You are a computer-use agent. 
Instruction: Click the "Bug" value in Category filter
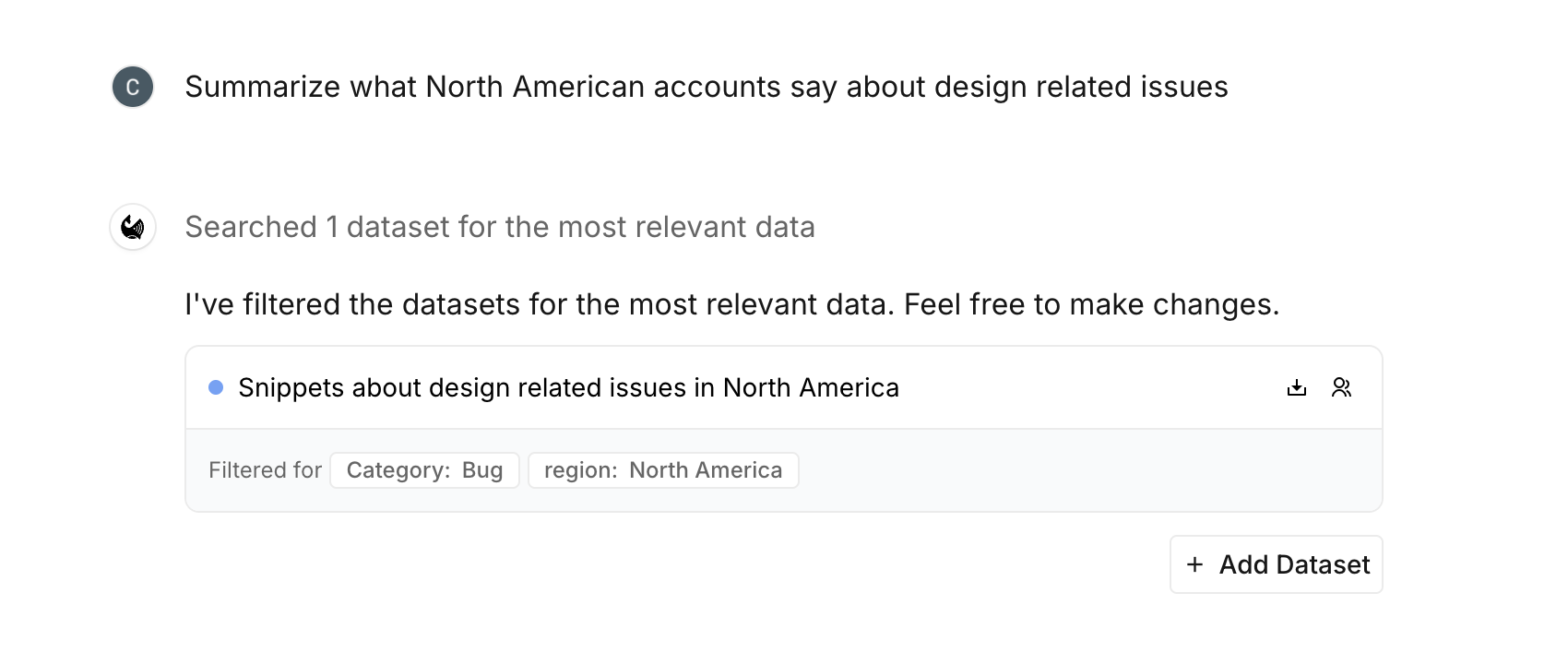(x=482, y=470)
